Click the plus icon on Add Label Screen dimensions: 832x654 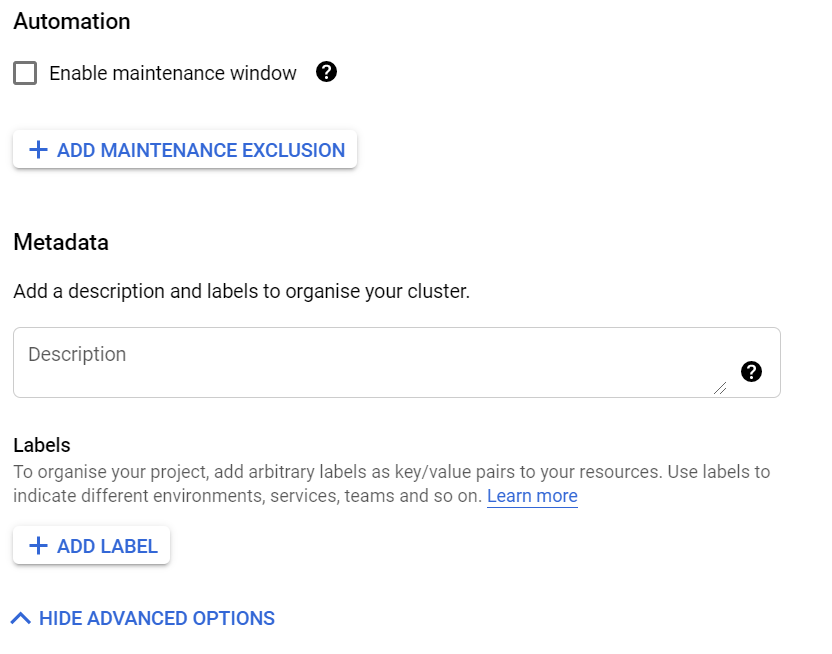(38, 545)
